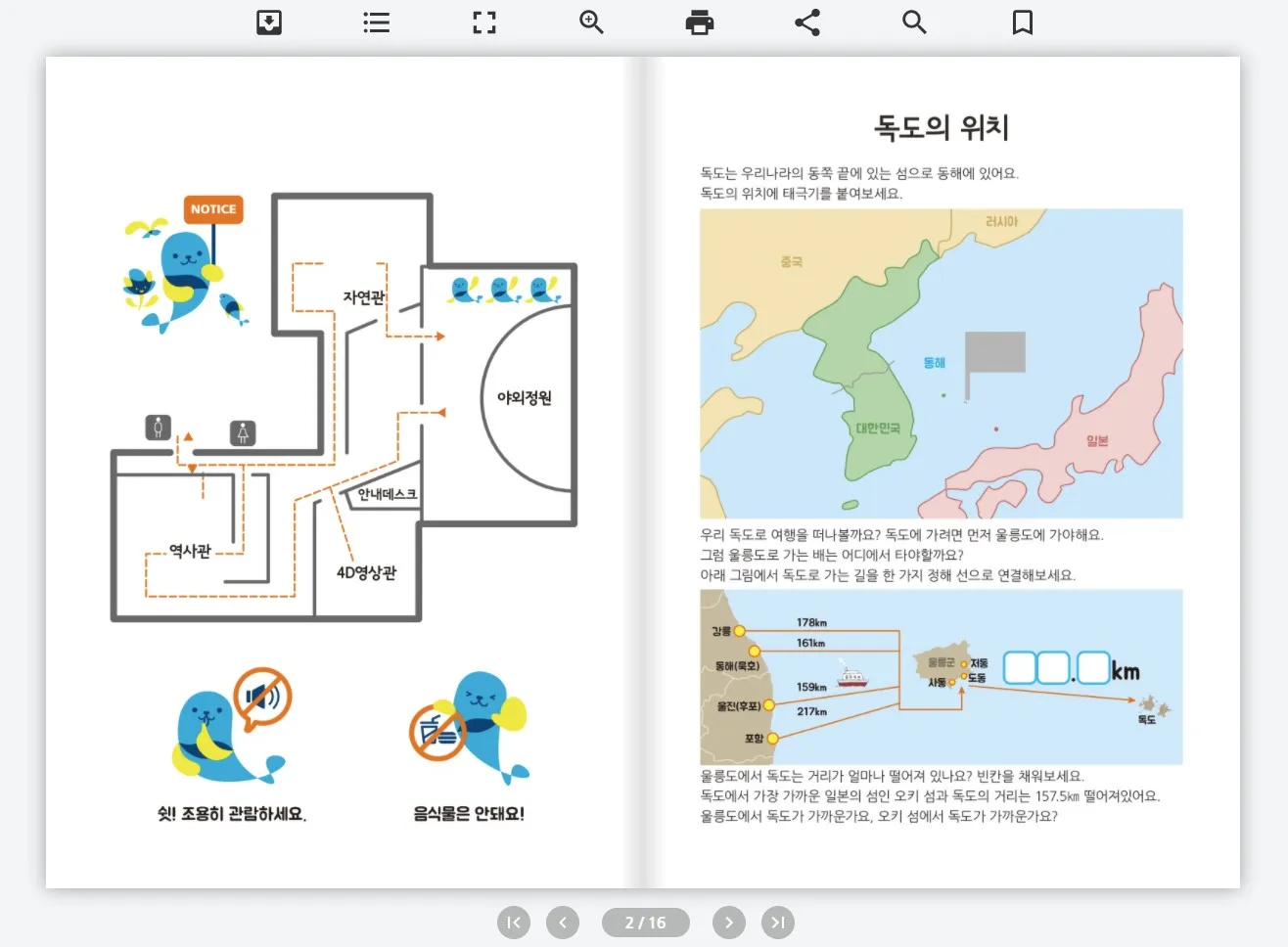Screen dimensions: 1288x947
Task: Activate the zoom-in tool
Action: pos(591,22)
